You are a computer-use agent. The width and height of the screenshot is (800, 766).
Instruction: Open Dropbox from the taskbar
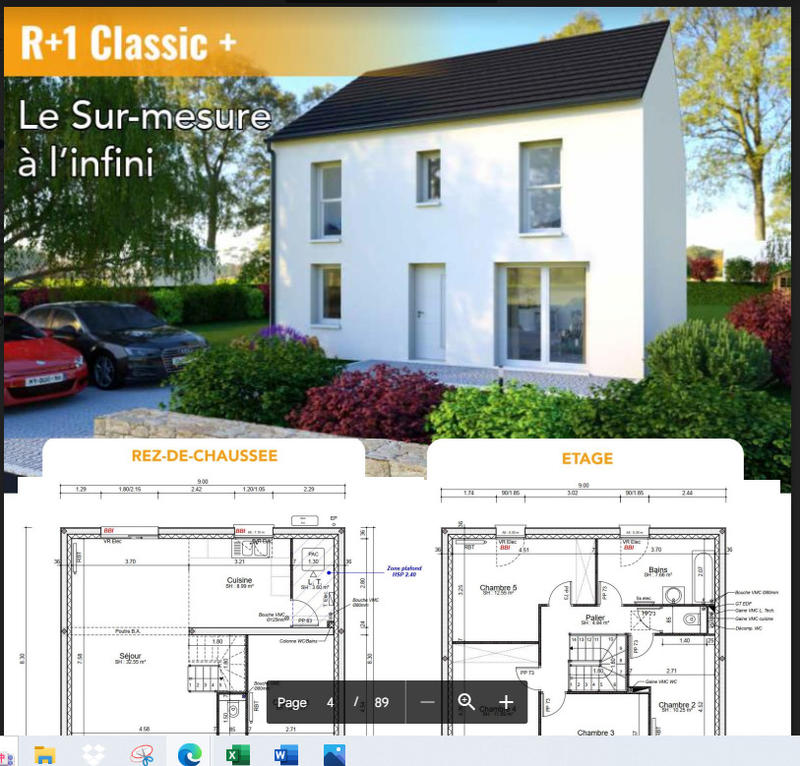tap(93, 754)
